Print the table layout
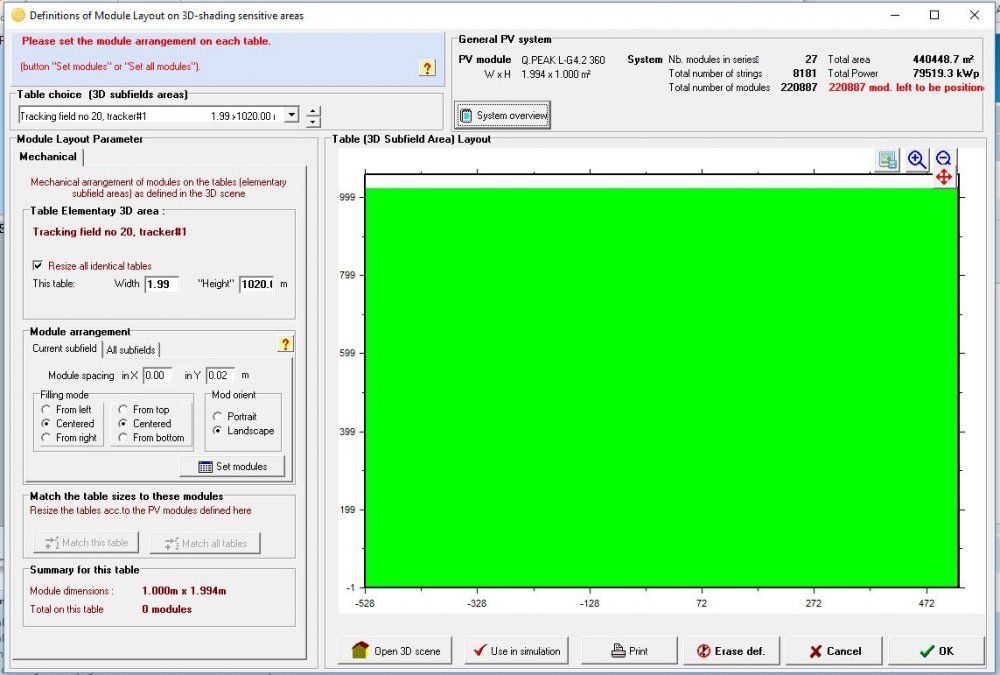The width and height of the screenshot is (1000, 675). [629, 650]
